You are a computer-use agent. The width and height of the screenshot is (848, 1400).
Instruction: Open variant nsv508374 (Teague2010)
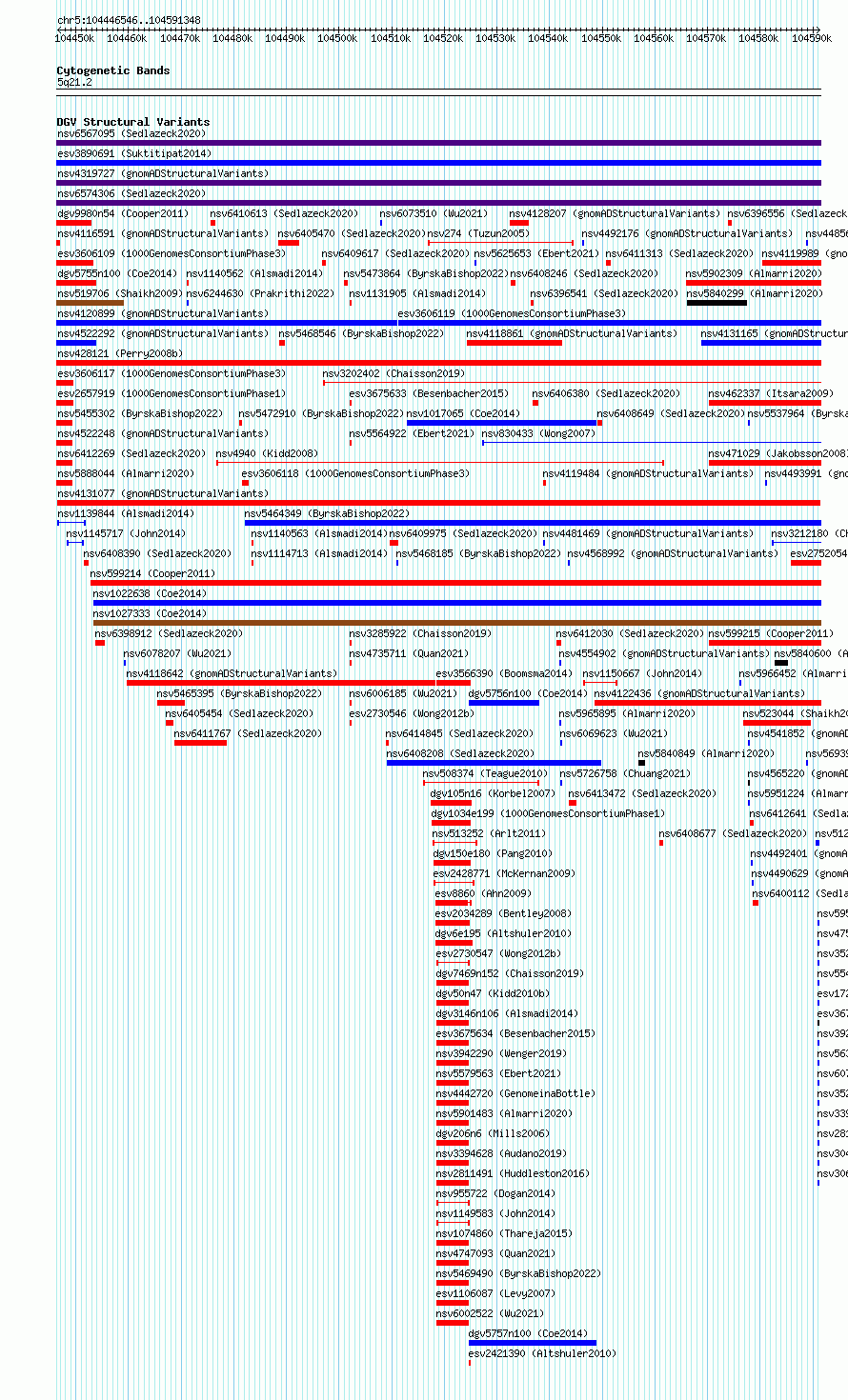pyautogui.click(x=486, y=774)
